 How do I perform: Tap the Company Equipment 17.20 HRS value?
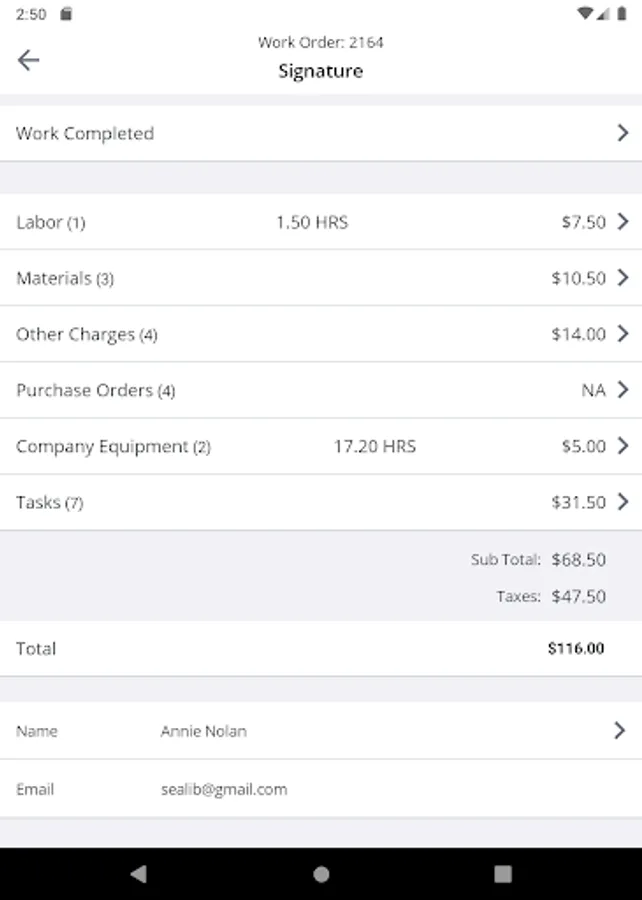(x=374, y=446)
